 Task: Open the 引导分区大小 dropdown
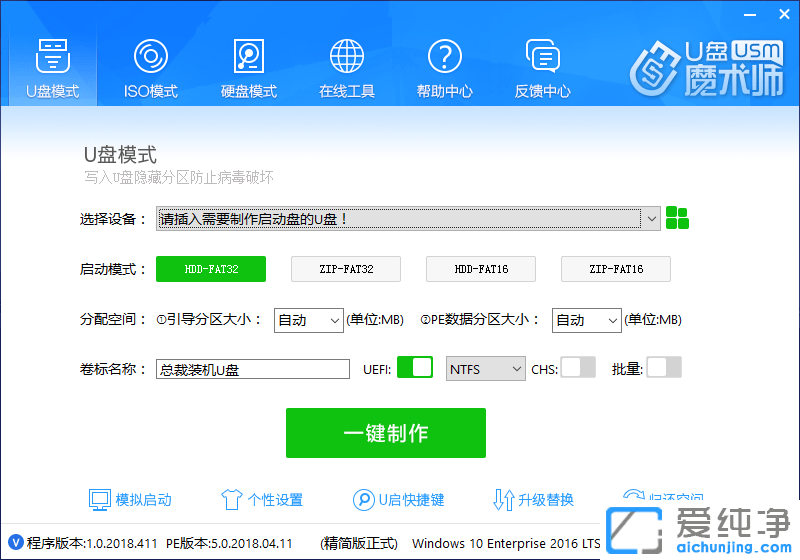point(308,320)
